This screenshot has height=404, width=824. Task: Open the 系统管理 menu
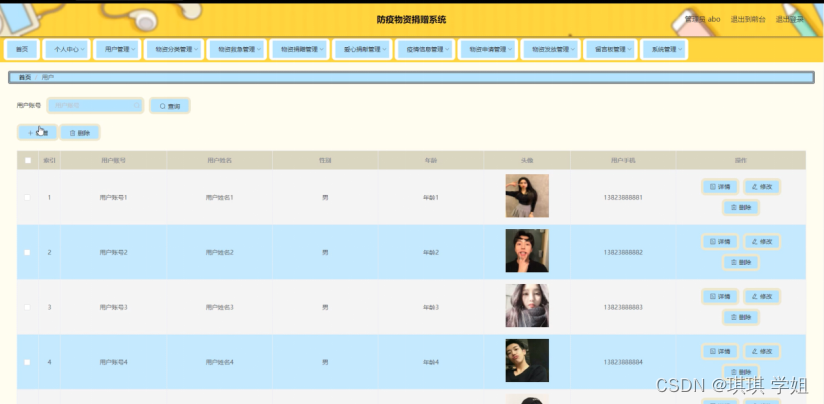(664, 49)
